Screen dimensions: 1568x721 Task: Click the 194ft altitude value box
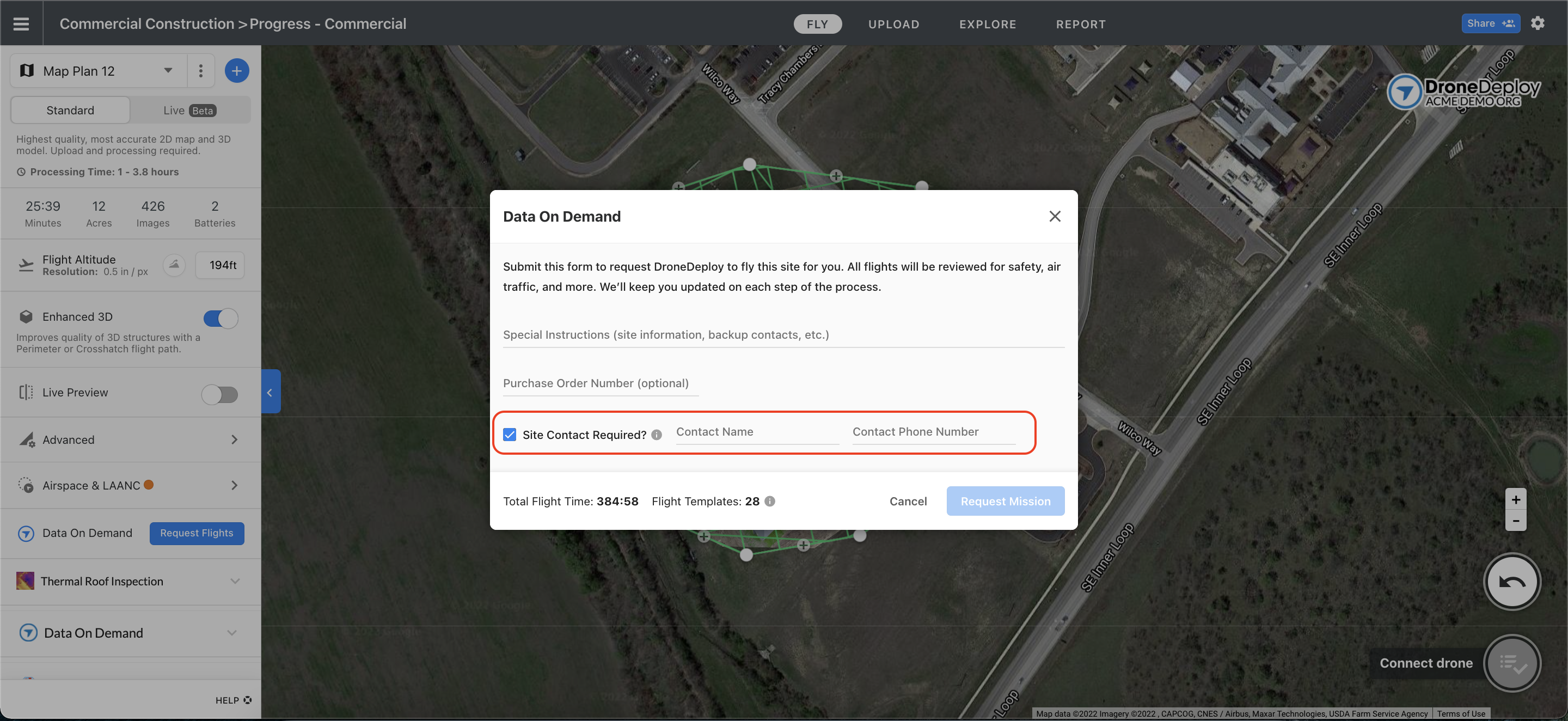(x=220, y=265)
